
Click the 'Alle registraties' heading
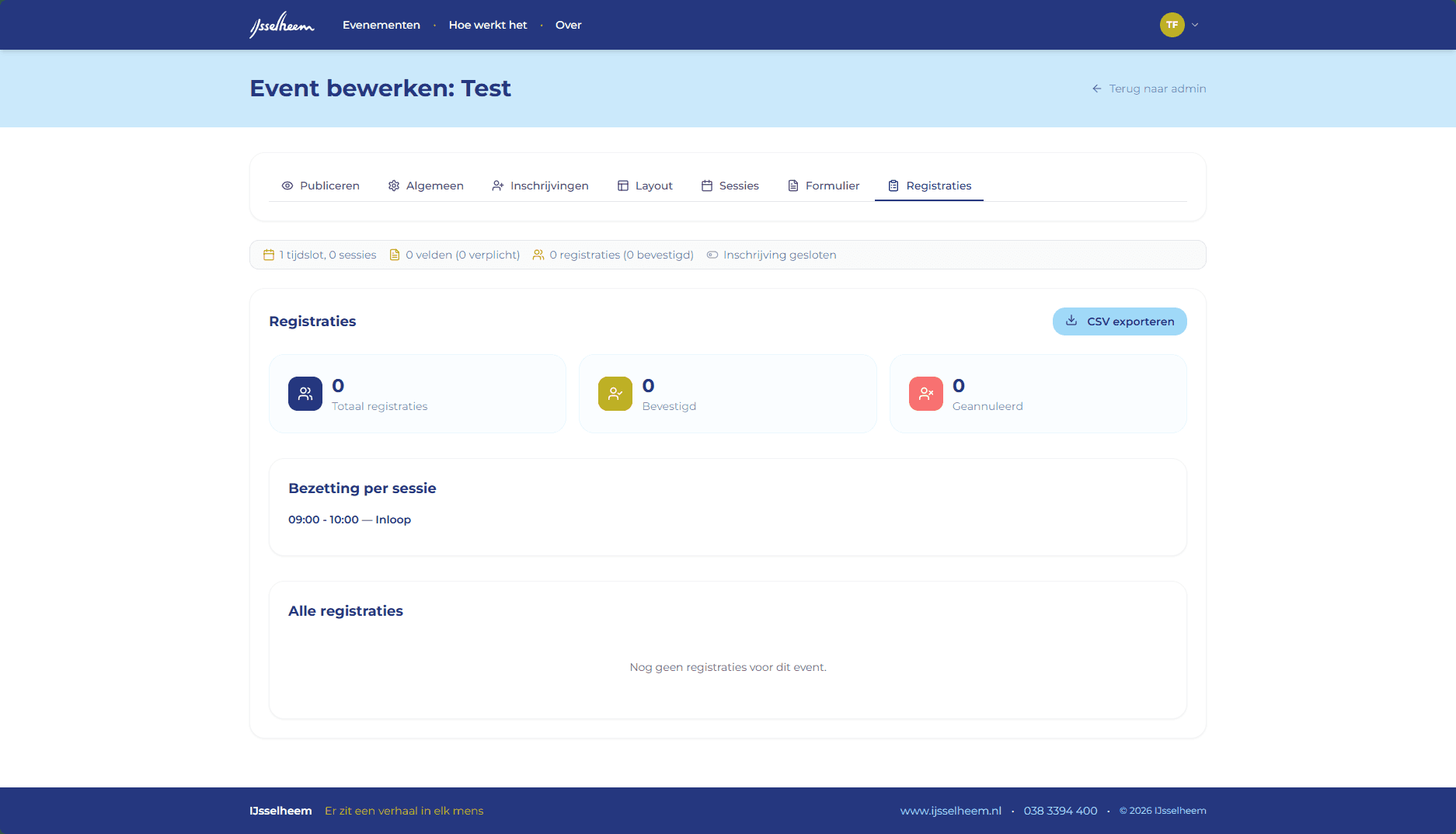pos(346,611)
